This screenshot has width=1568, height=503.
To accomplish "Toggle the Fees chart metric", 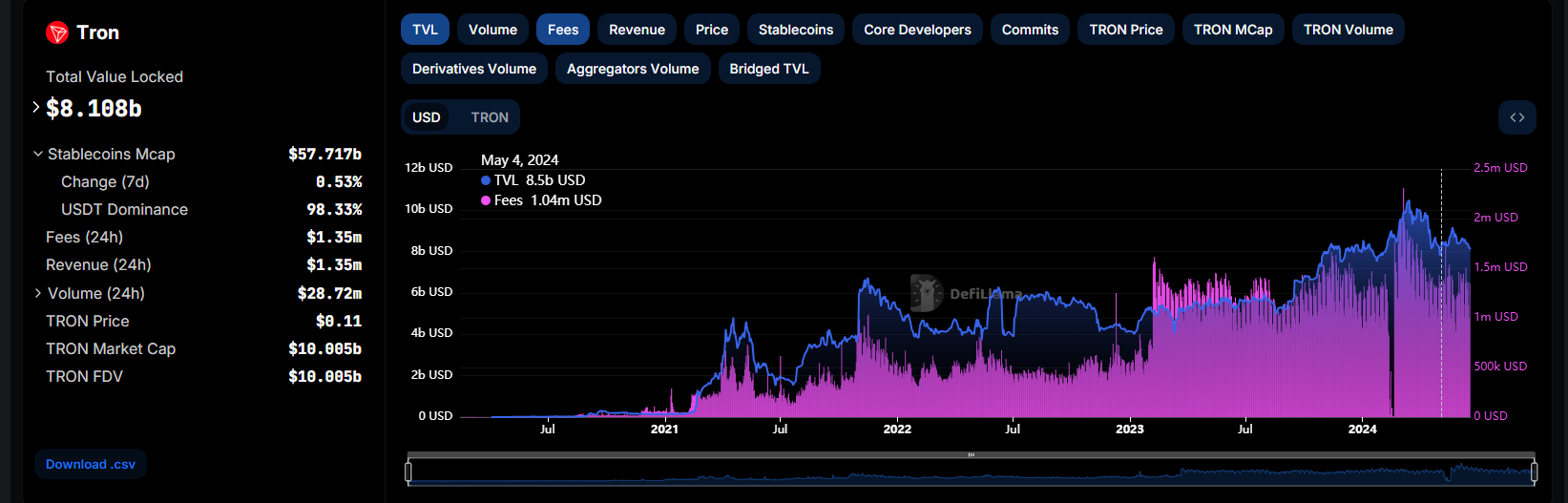I will tap(563, 30).
